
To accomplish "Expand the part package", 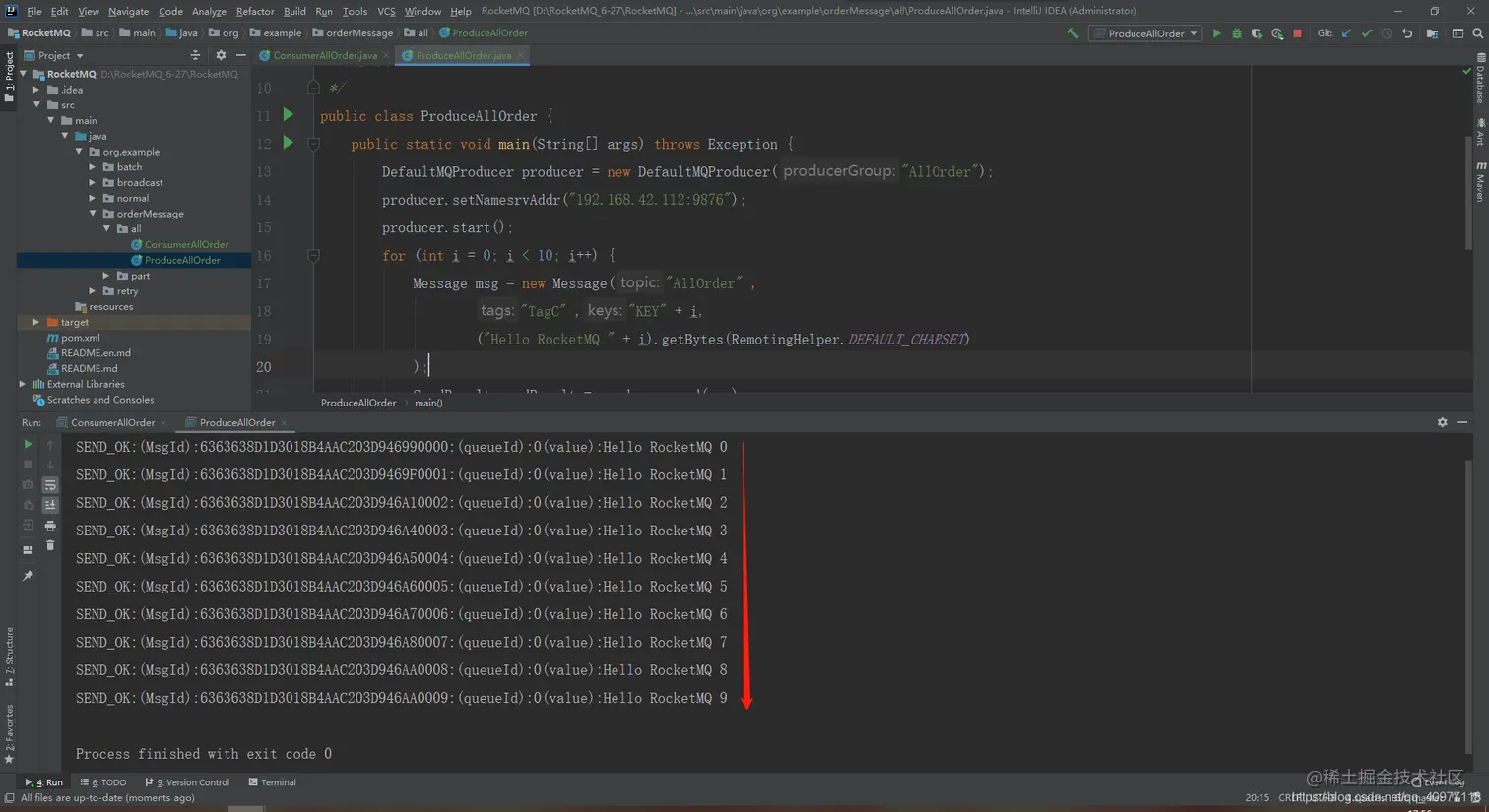I will coord(106,276).
